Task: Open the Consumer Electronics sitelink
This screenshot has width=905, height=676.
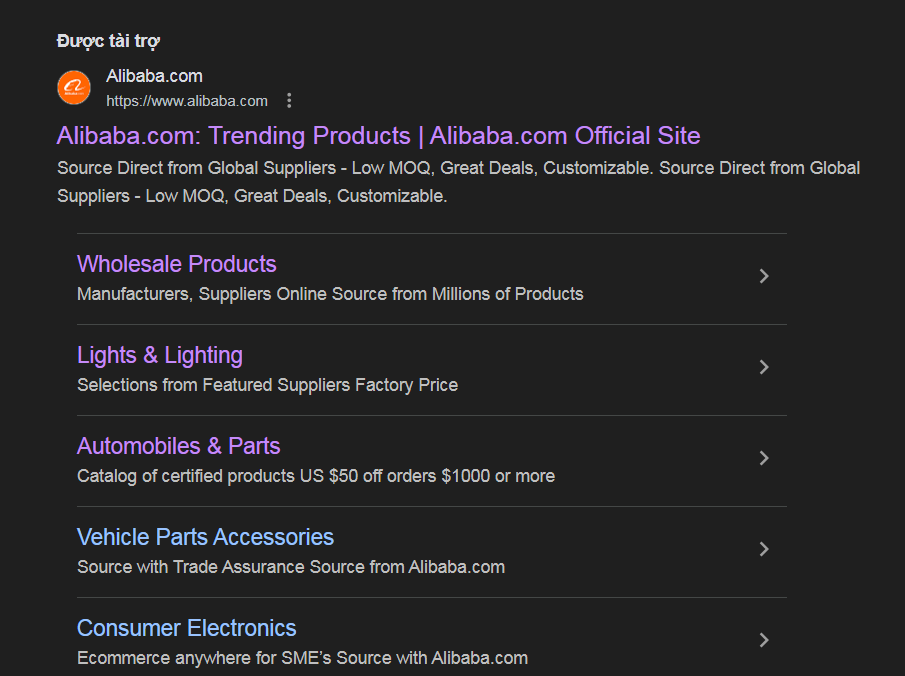Action: 186,628
